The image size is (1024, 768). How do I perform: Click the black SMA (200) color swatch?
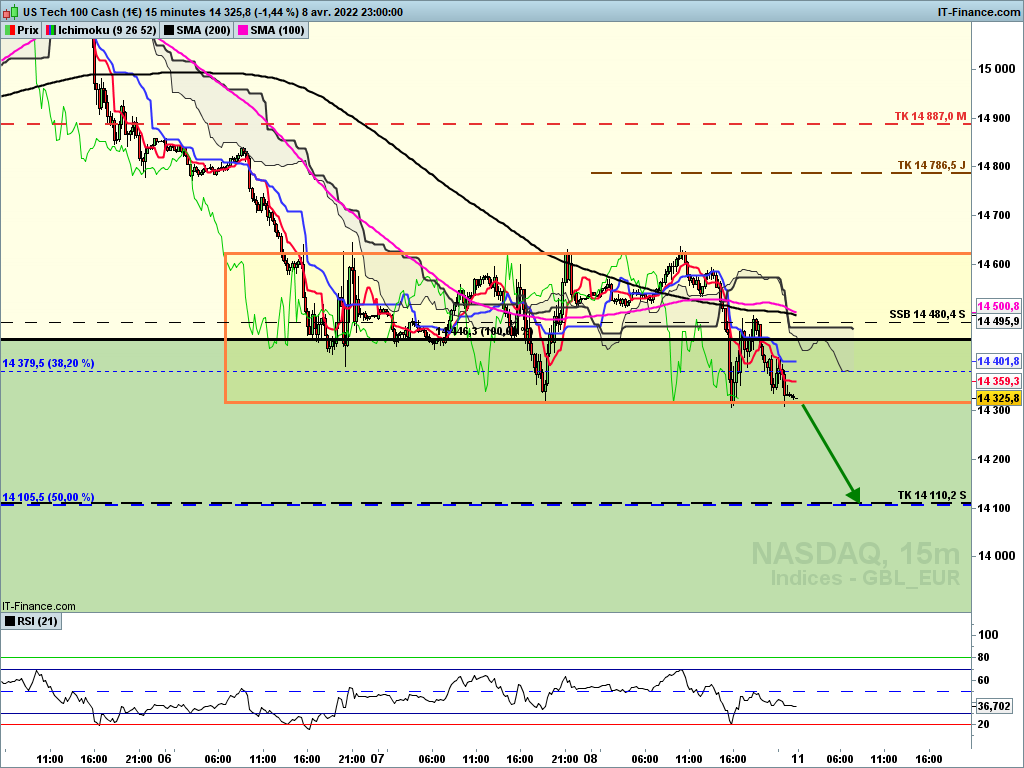[168, 30]
